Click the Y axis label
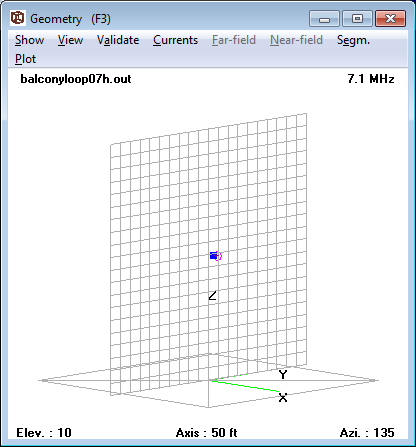The height and width of the screenshot is (447, 416). pyautogui.click(x=283, y=374)
